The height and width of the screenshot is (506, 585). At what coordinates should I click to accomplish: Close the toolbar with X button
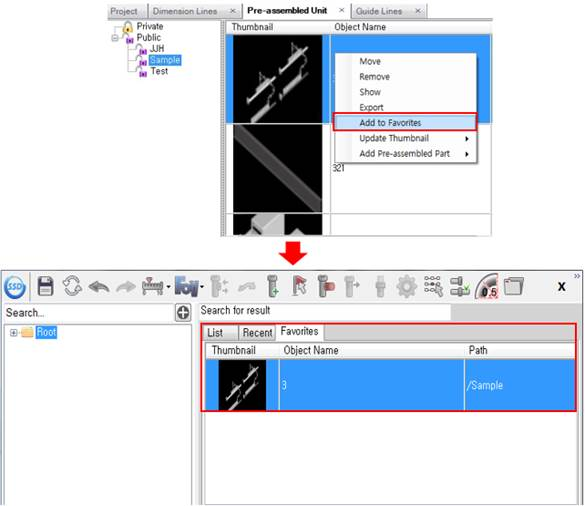point(561,287)
